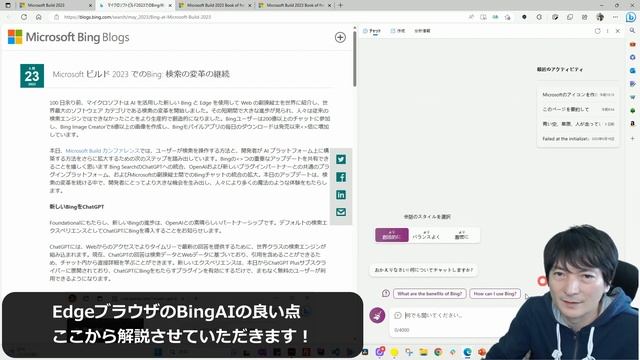The height and width of the screenshot is (360, 640).
Task: Open PowerPoint from the taskbar
Action: (x=482, y=352)
